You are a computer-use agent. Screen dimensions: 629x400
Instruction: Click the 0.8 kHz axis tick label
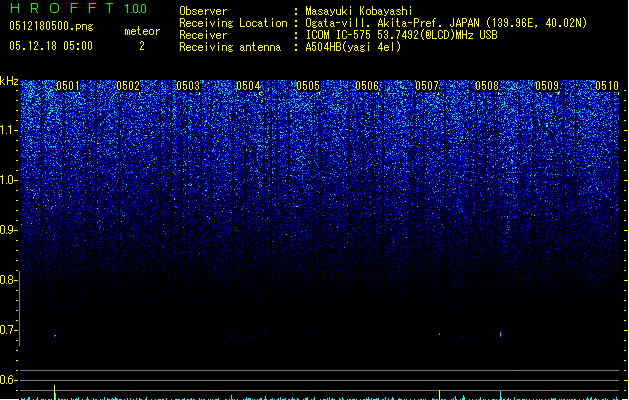[x=8, y=280]
